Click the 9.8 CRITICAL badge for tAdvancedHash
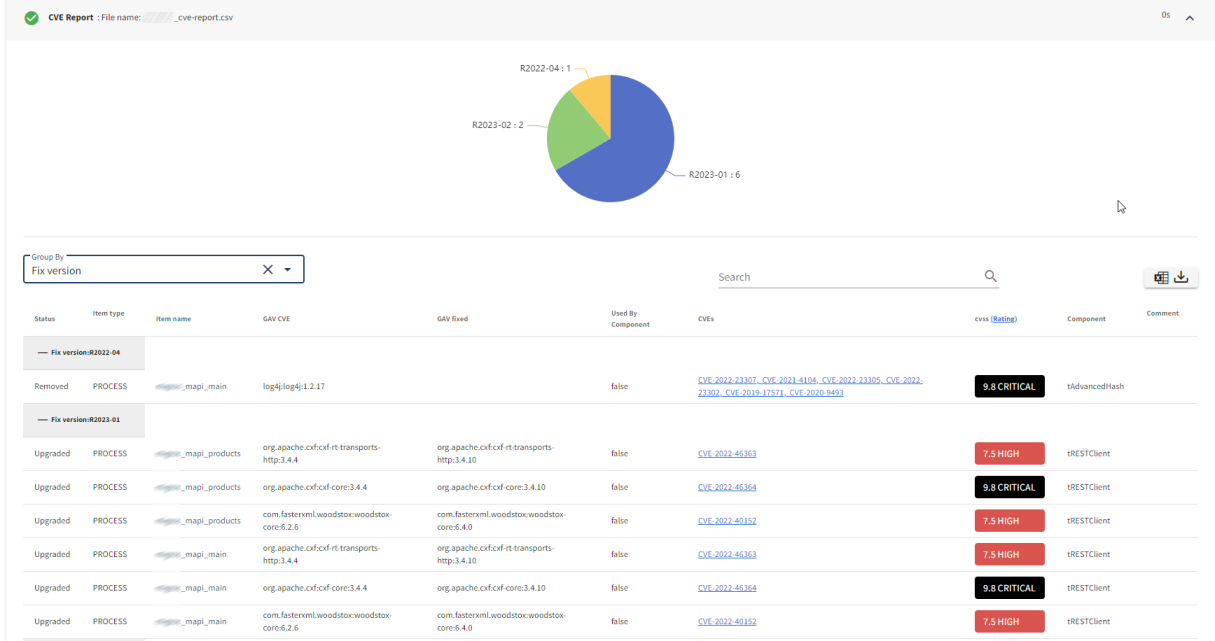The height and width of the screenshot is (641, 1215). click(x=1009, y=387)
